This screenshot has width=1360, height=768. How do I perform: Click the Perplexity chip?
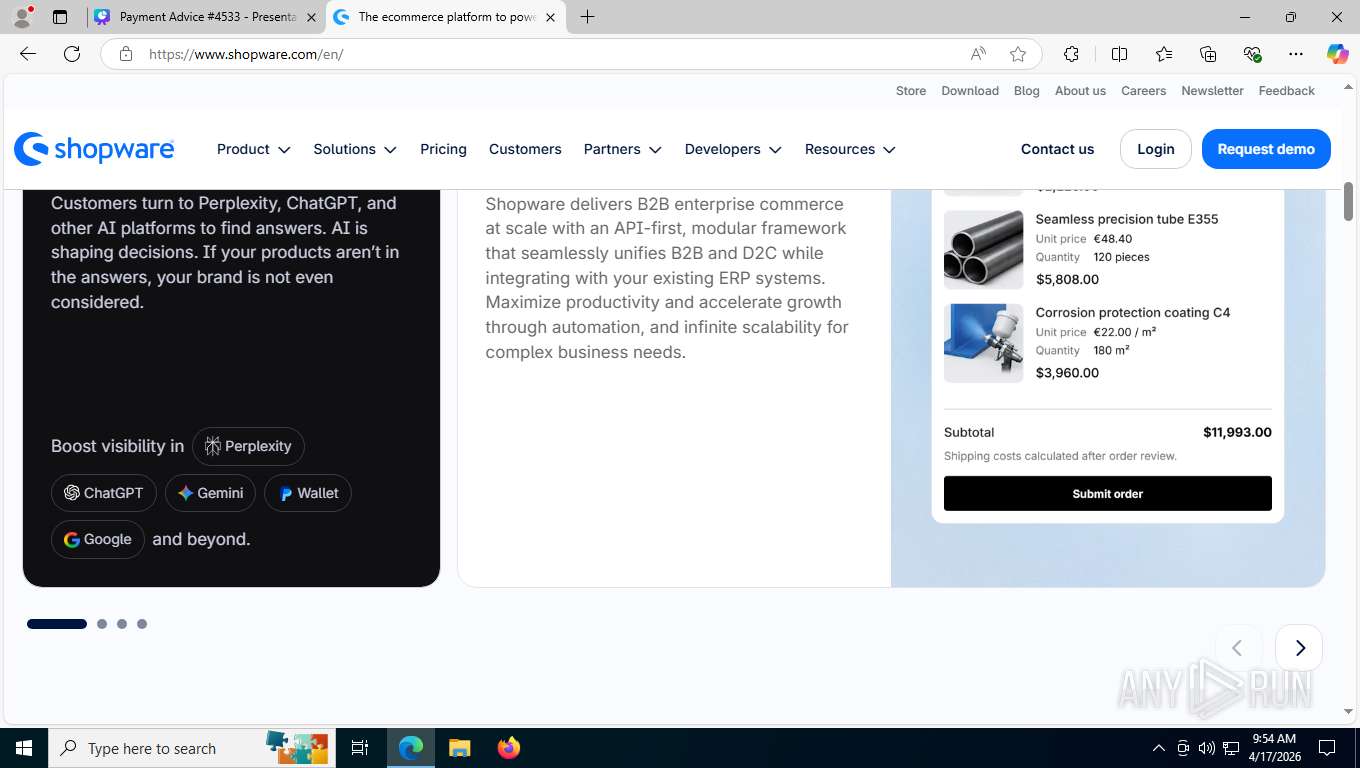[248, 446]
